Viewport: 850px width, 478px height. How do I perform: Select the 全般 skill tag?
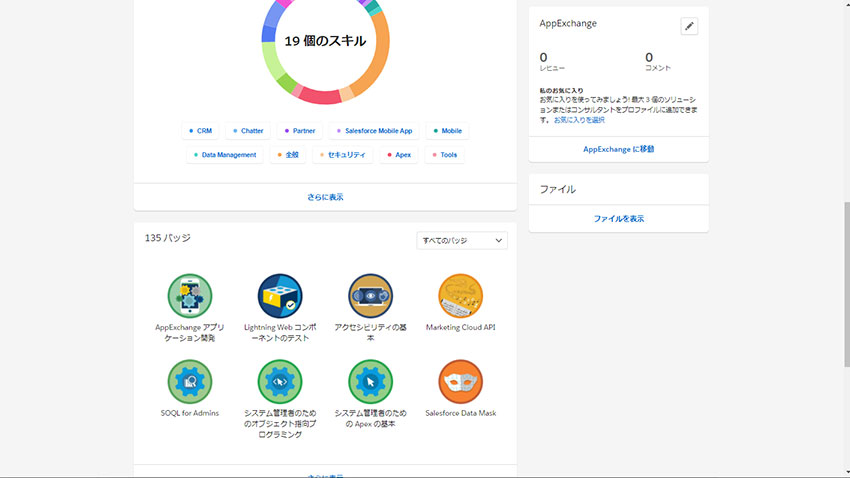[288, 154]
